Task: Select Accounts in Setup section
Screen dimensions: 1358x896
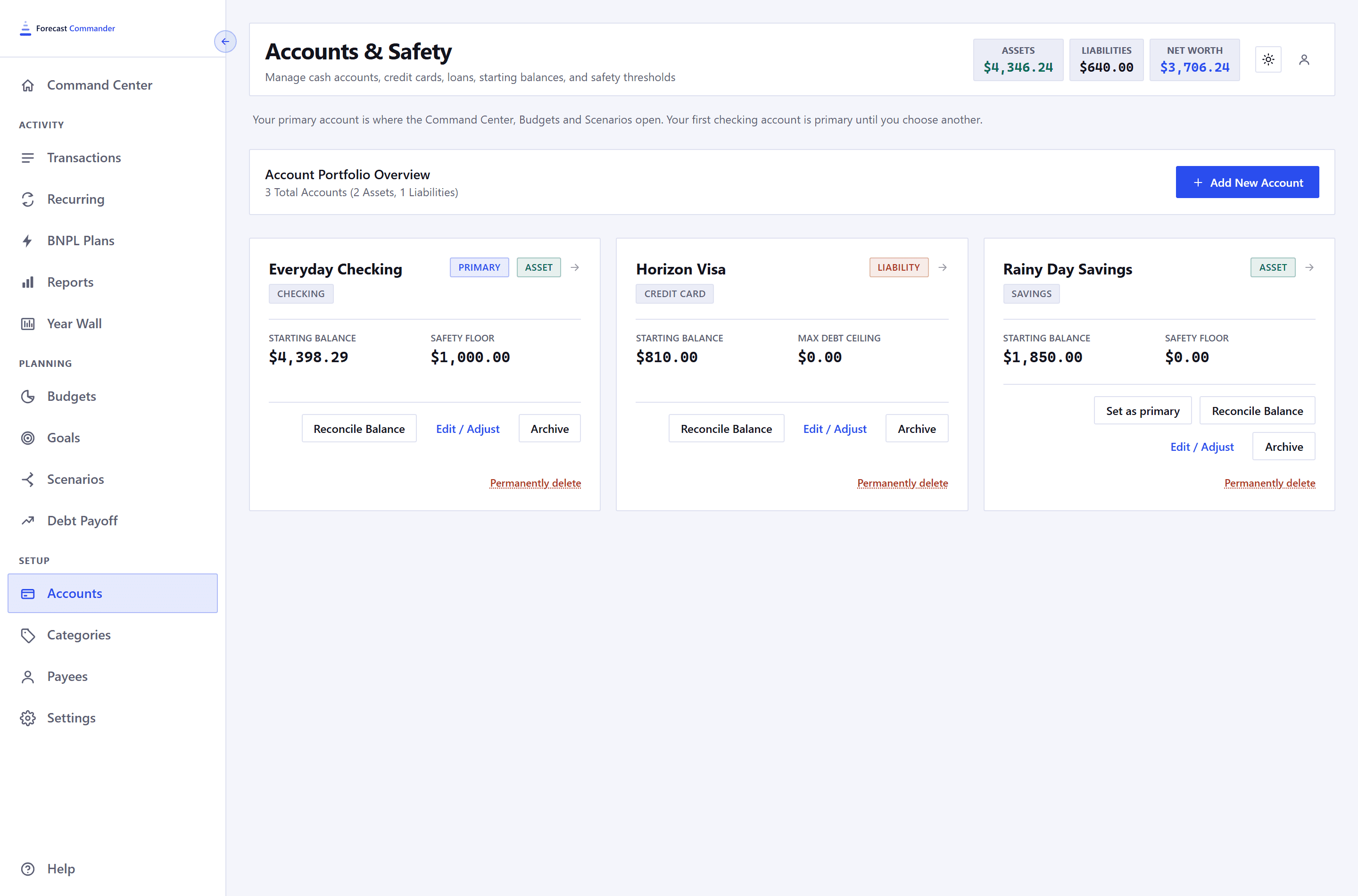Action: point(113,594)
